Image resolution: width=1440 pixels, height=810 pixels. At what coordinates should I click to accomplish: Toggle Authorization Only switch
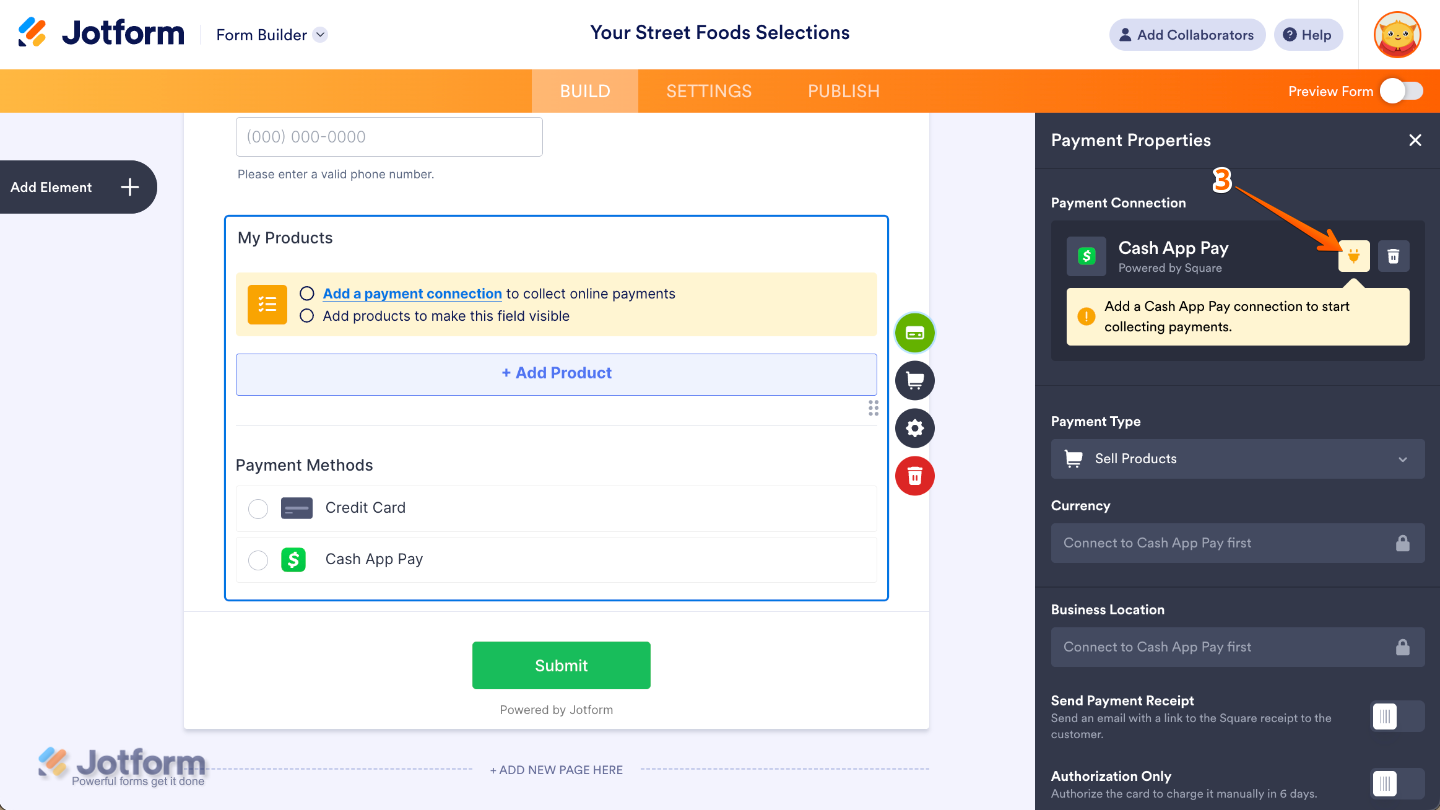(1396, 784)
